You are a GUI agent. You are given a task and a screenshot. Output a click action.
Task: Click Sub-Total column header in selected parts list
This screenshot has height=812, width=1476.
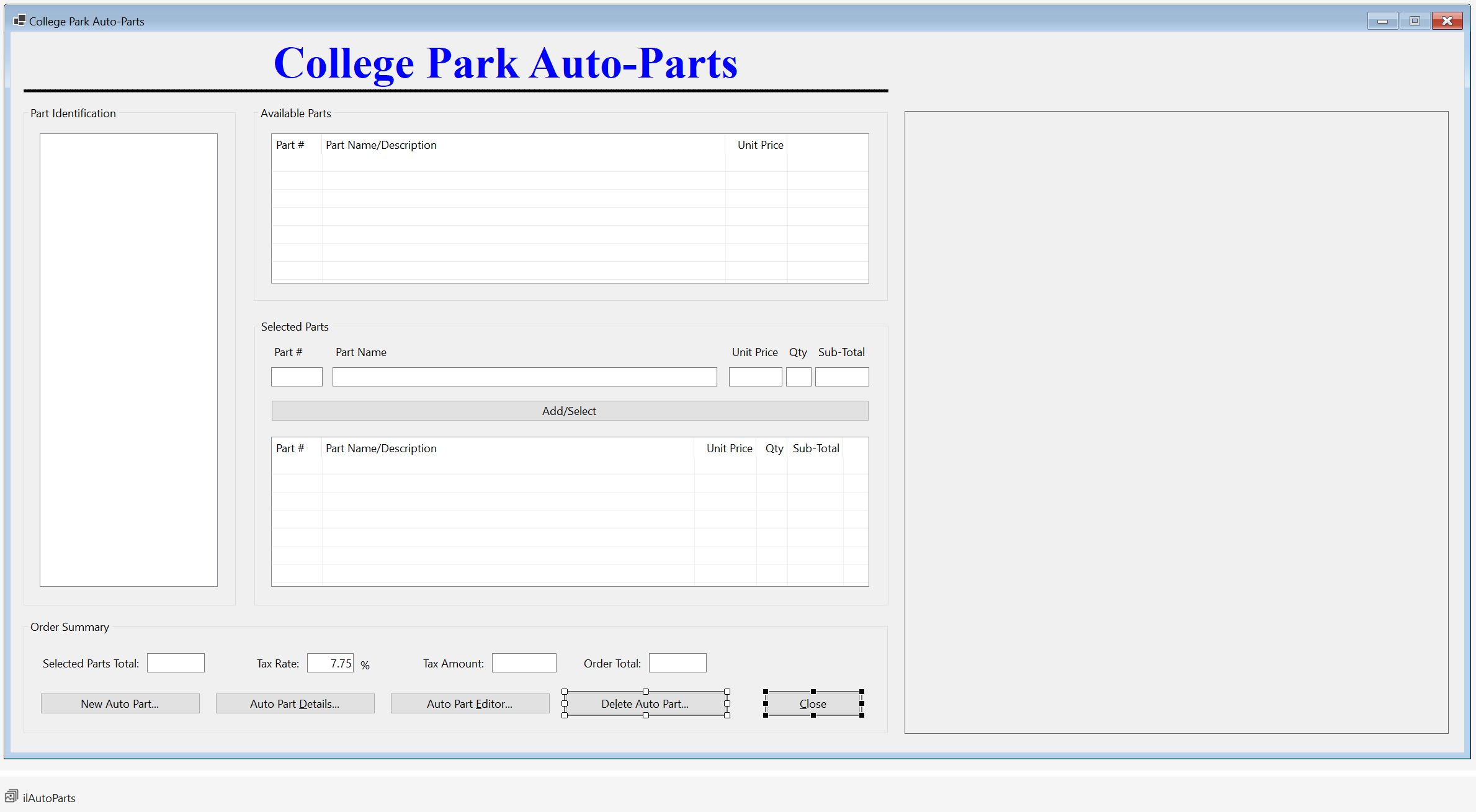(816, 448)
